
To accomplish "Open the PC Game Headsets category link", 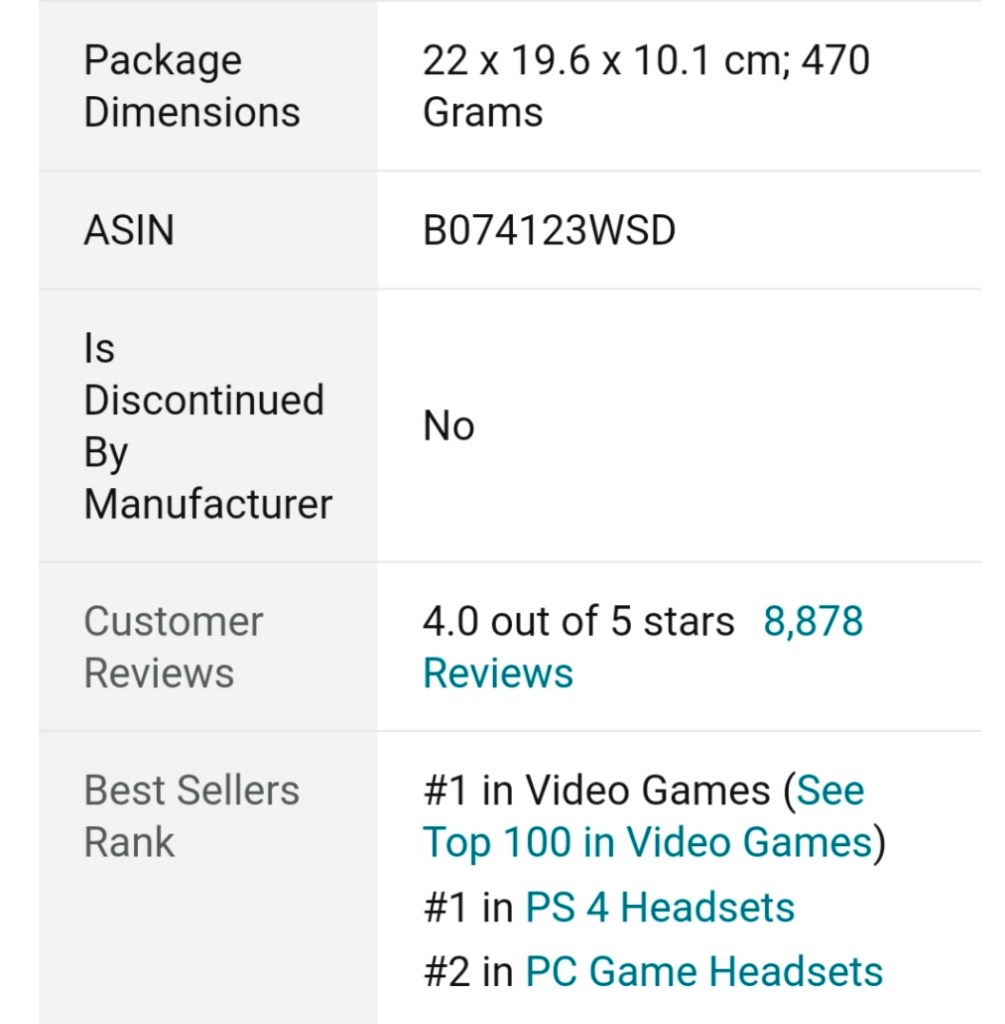I will pyautogui.click(x=704, y=972).
